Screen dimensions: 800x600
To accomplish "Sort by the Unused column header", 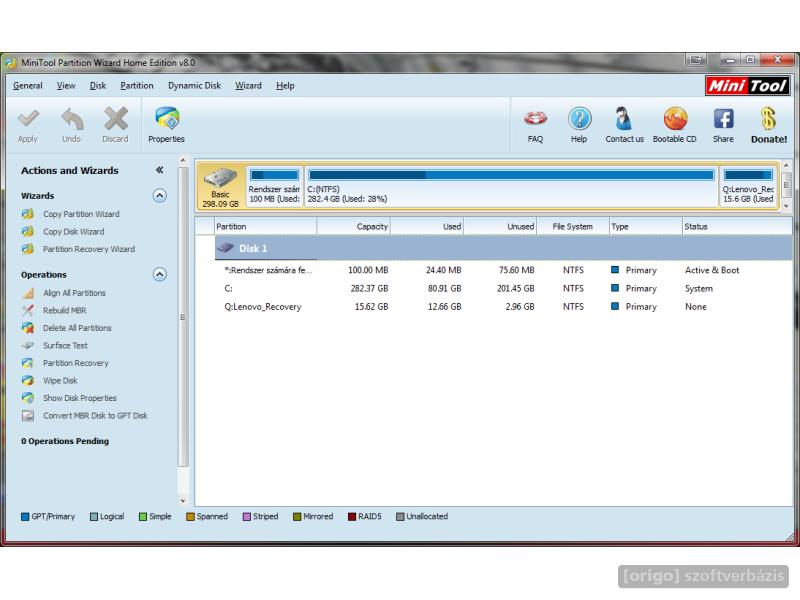I will click(500, 226).
